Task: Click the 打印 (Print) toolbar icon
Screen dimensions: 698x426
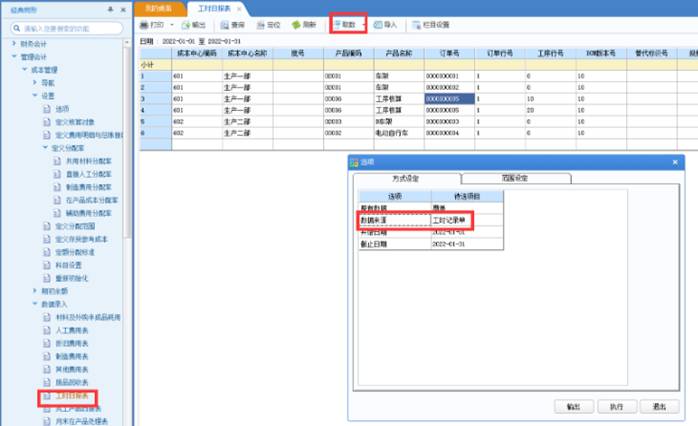Action: (147, 23)
